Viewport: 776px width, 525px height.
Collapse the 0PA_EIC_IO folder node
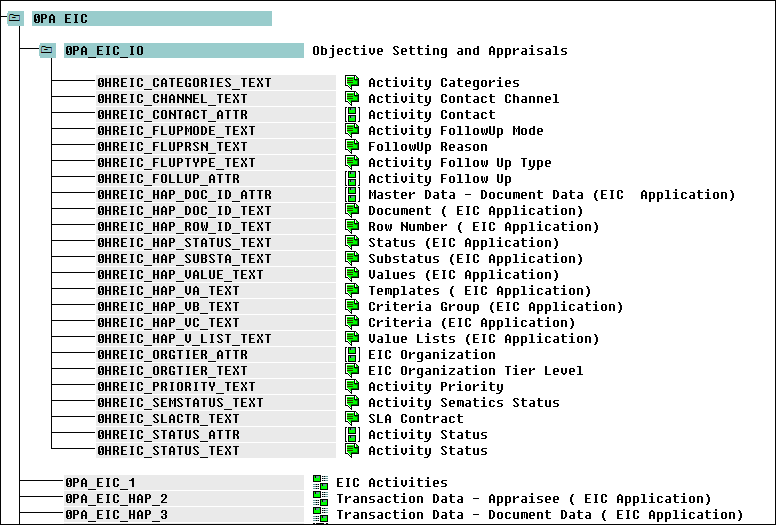(x=47, y=51)
